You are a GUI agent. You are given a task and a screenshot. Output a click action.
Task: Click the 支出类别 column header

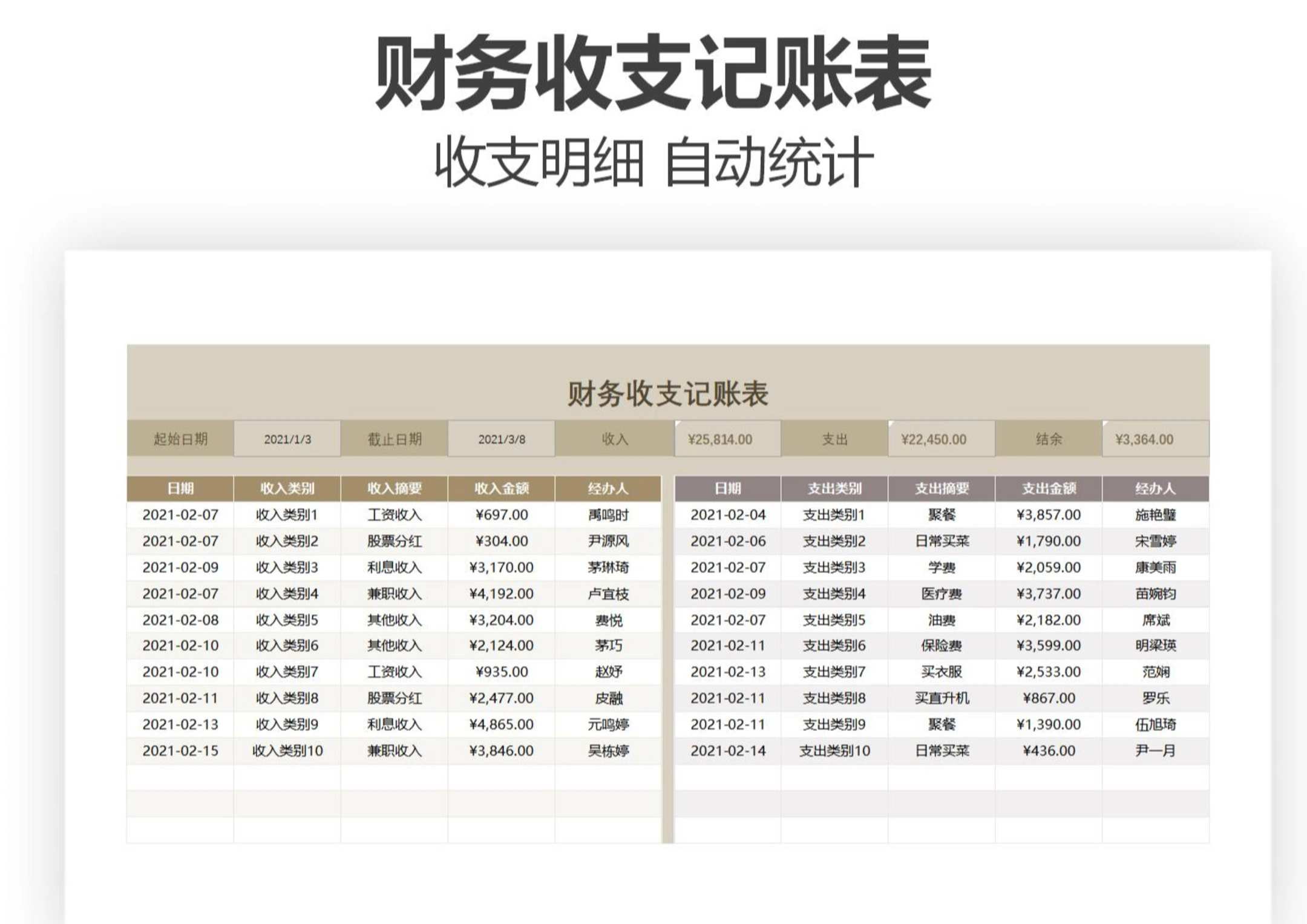pyautogui.click(x=834, y=488)
